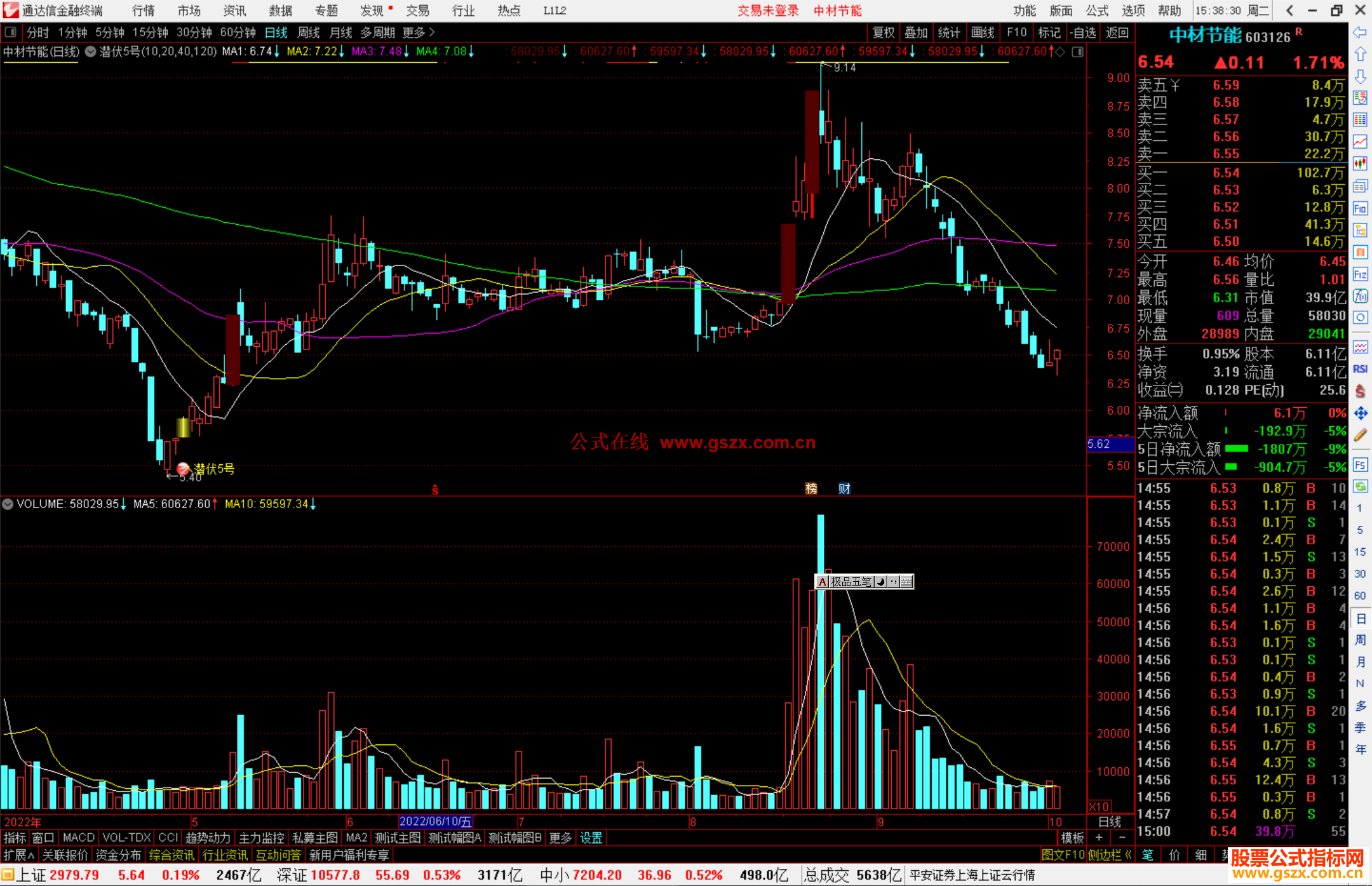Click the 复权 button

coord(884,32)
